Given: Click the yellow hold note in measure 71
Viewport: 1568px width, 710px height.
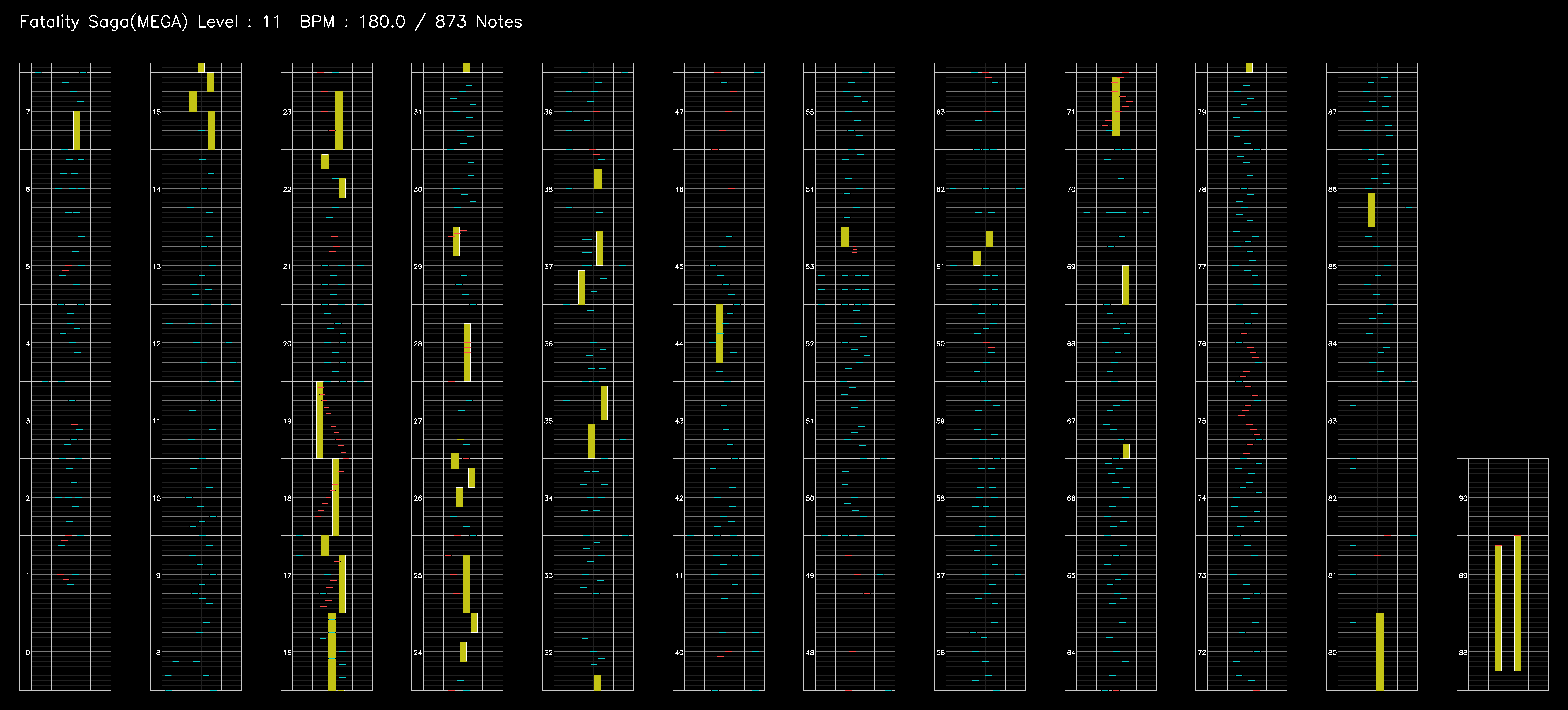Looking at the screenshot, I should click(1116, 106).
